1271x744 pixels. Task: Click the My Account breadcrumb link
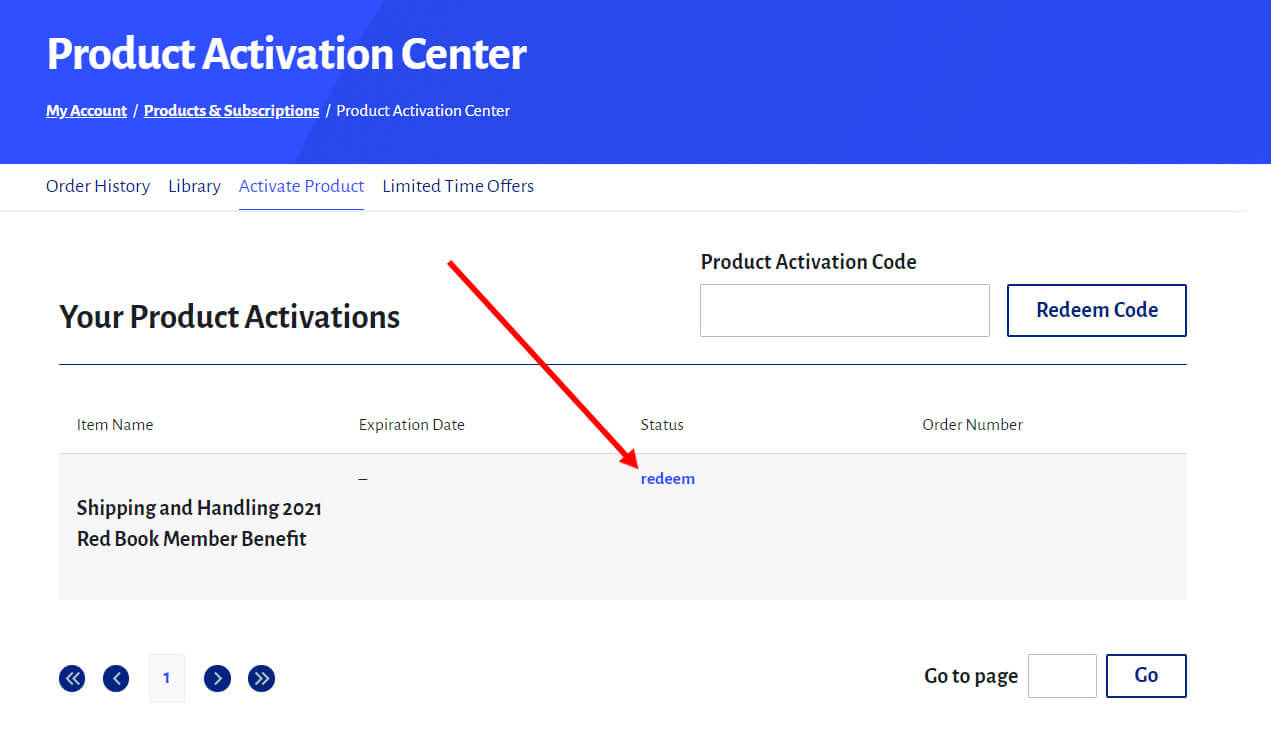pos(86,111)
